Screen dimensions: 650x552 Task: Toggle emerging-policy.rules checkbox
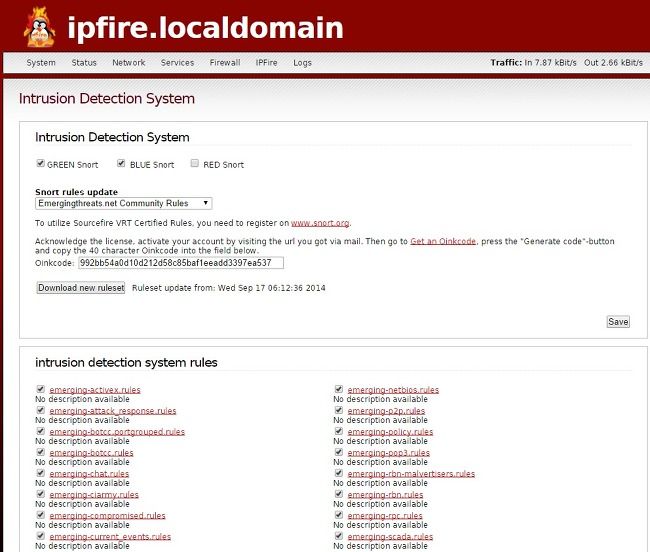pos(339,431)
